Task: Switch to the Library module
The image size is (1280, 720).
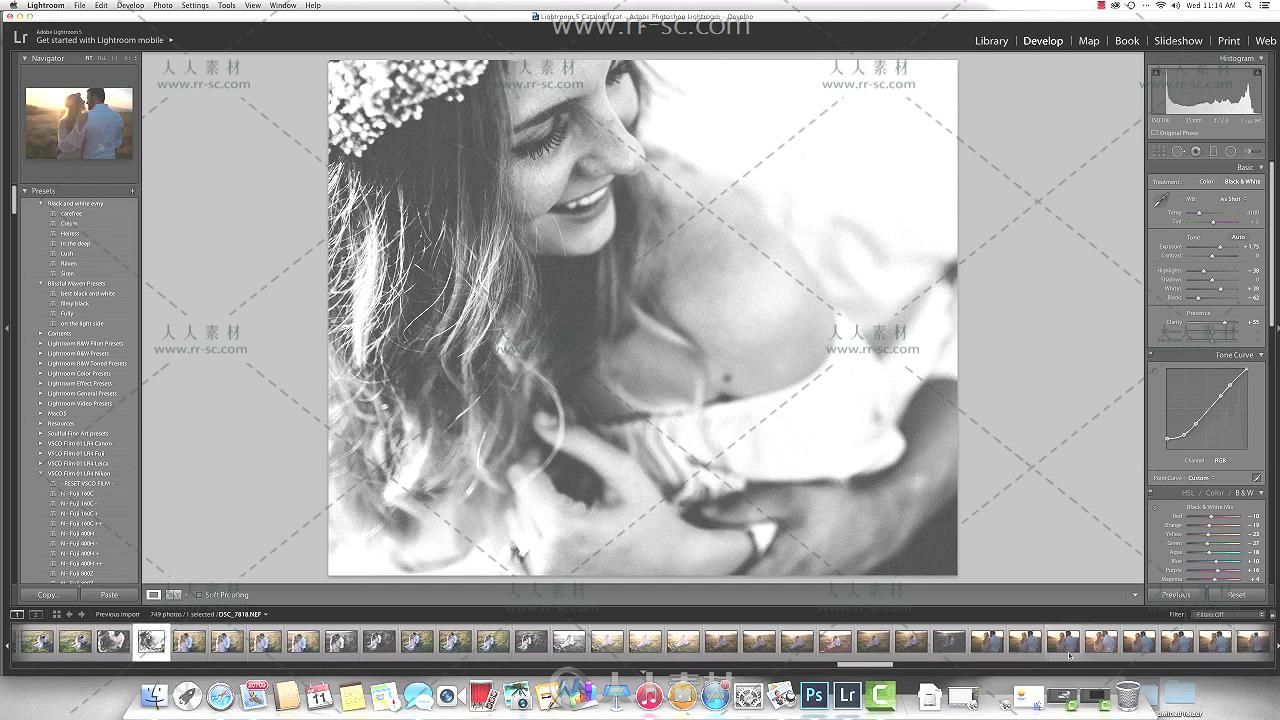Action: [x=991, y=41]
